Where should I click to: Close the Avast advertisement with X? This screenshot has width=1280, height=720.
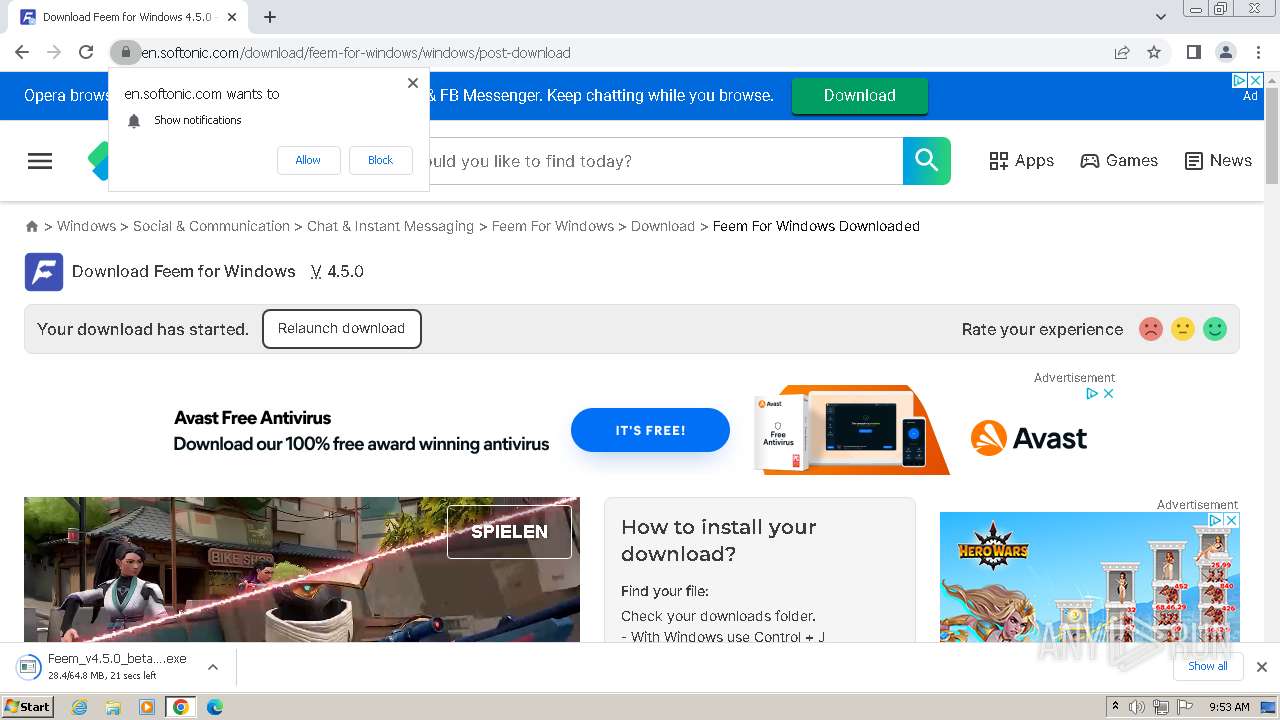(1108, 394)
